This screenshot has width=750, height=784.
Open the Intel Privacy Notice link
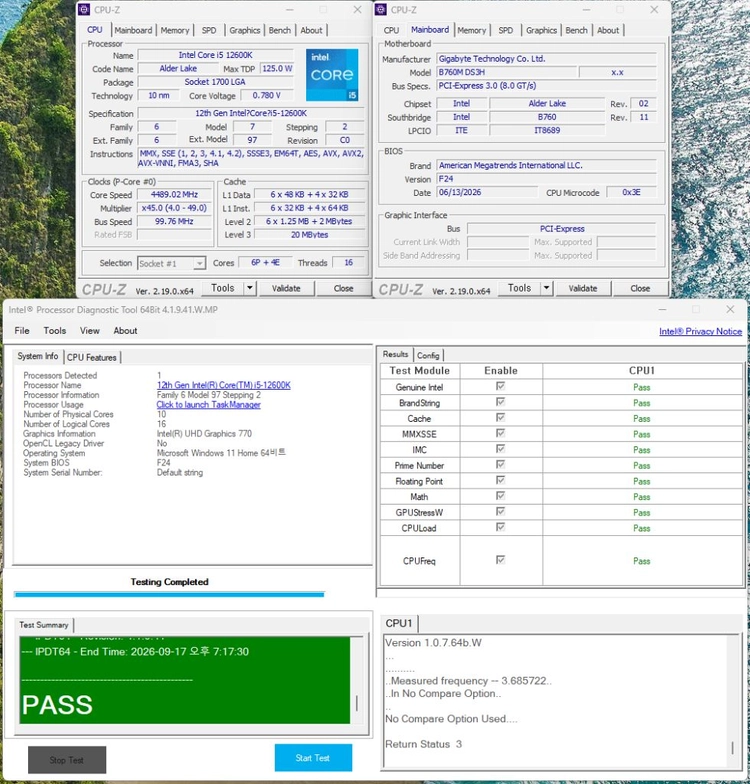point(700,332)
